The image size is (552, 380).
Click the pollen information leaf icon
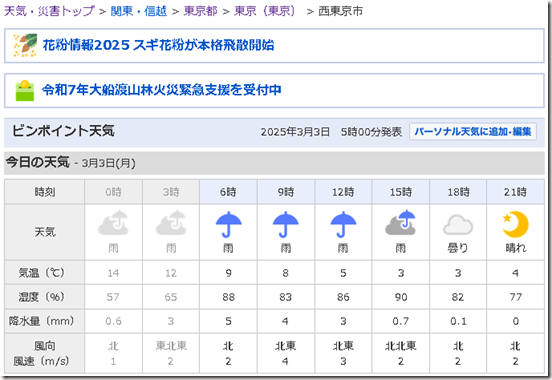pos(25,45)
